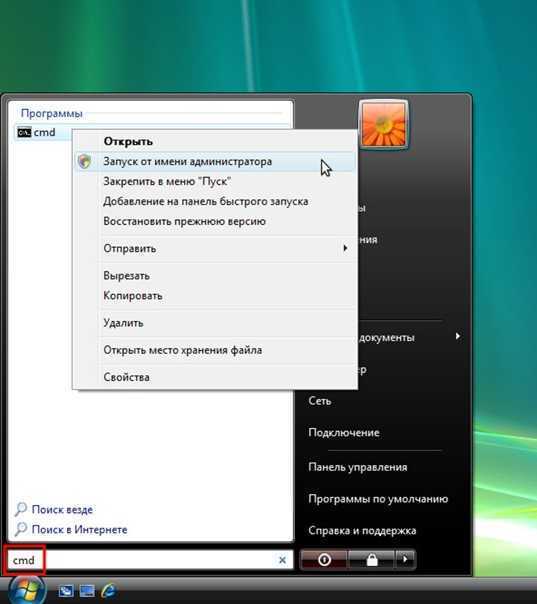This screenshot has width=537, height=604.
Task: Choose Копировать in context menu
Action: pyautogui.click(x=133, y=296)
